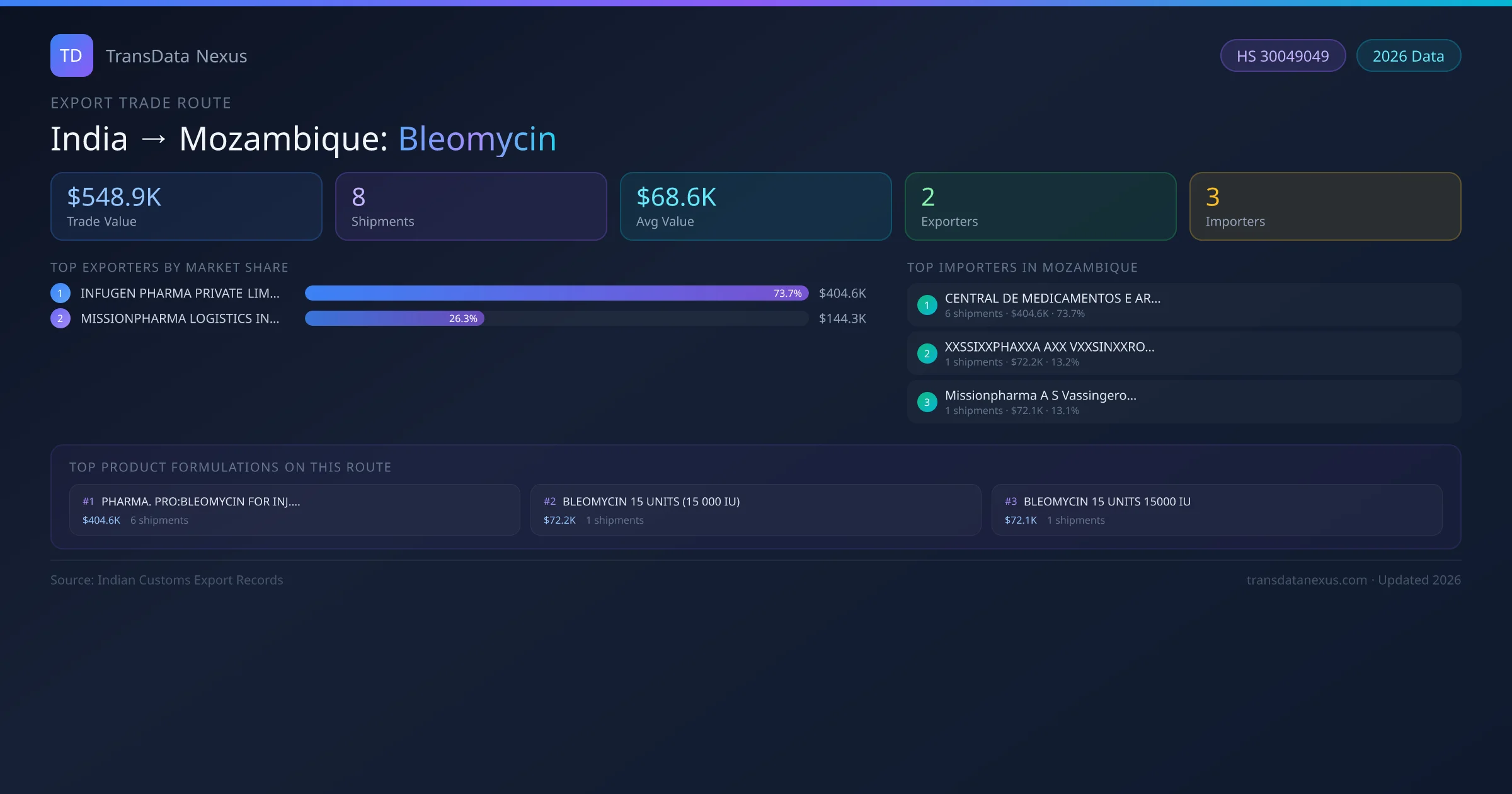Click the rank 1 badge for Infugen Pharma

click(60, 293)
